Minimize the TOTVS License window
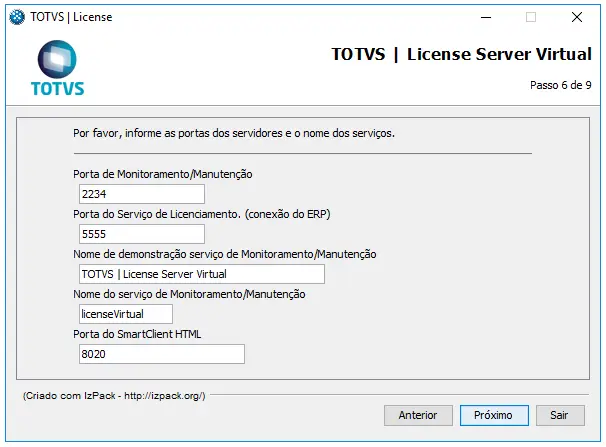 pos(484,17)
